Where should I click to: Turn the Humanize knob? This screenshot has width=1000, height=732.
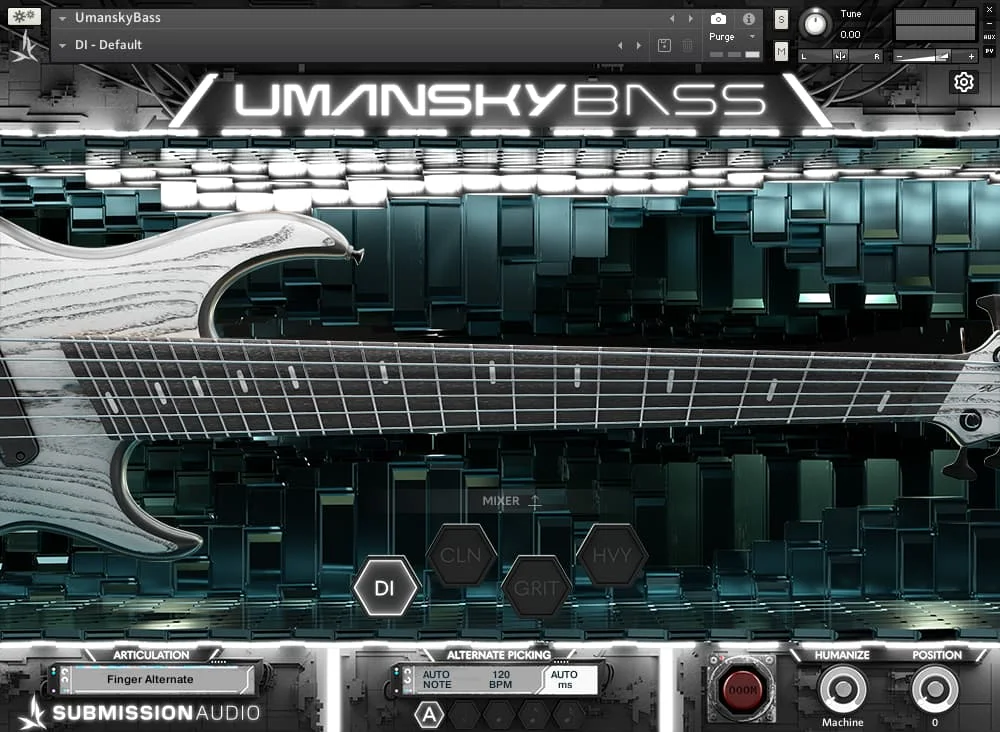point(843,690)
